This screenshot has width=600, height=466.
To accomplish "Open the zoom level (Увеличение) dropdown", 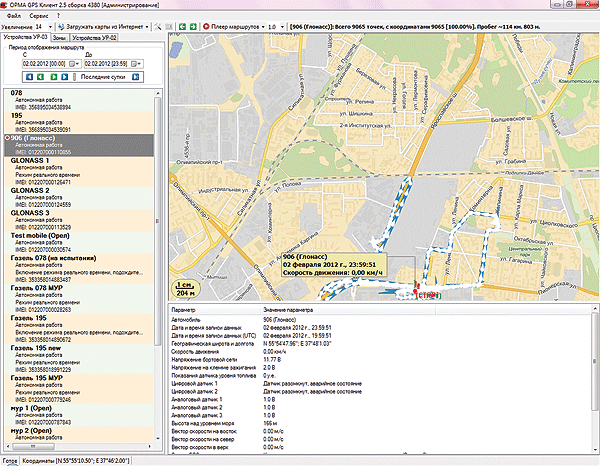I will [x=51, y=24].
